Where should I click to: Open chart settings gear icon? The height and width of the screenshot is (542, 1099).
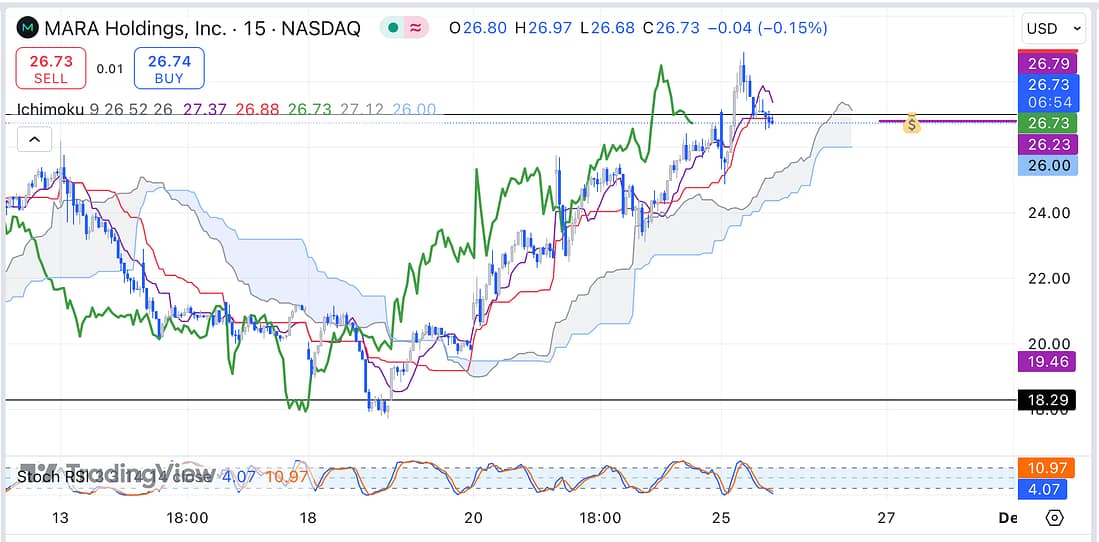[1053, 517]
